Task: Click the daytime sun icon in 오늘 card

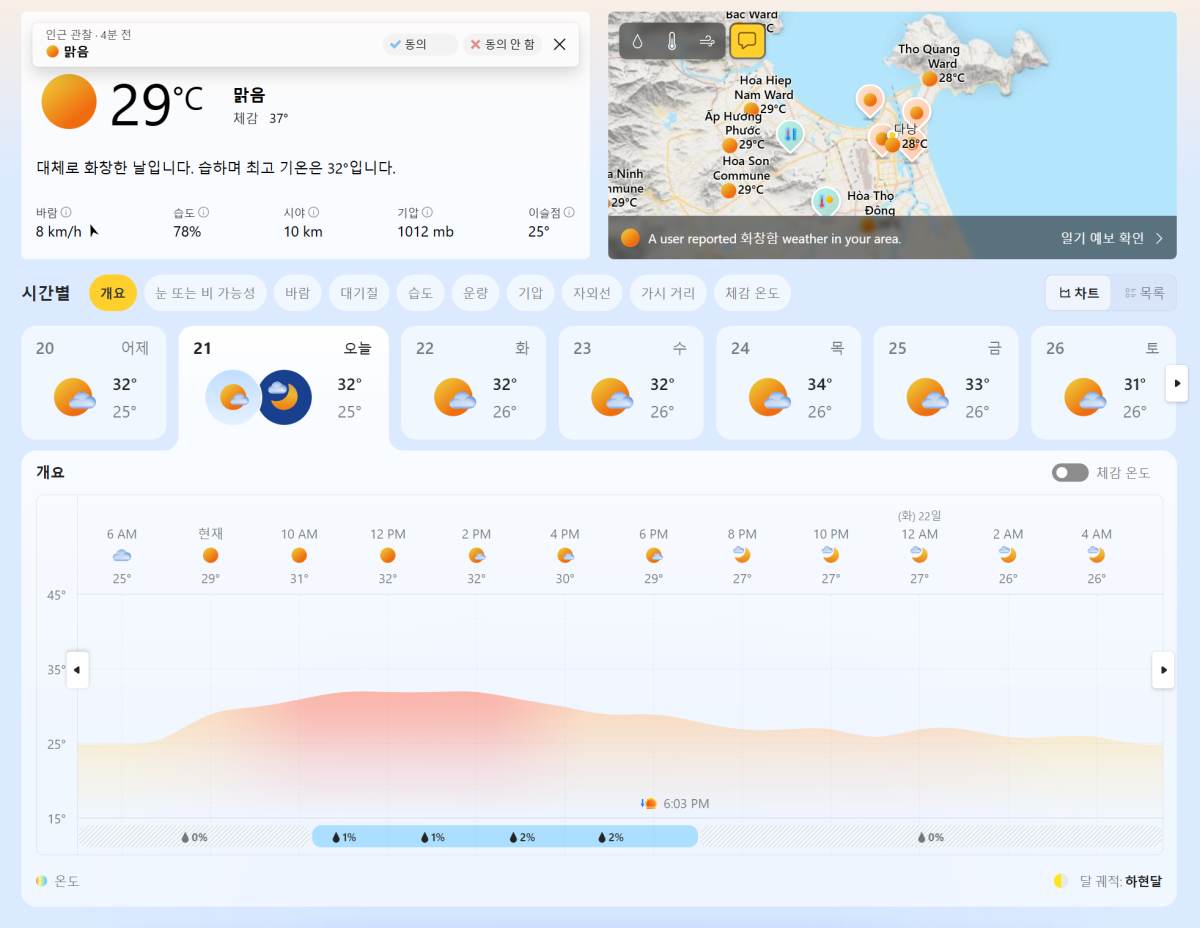Action: pyautogui.click(x=233, y=397)
